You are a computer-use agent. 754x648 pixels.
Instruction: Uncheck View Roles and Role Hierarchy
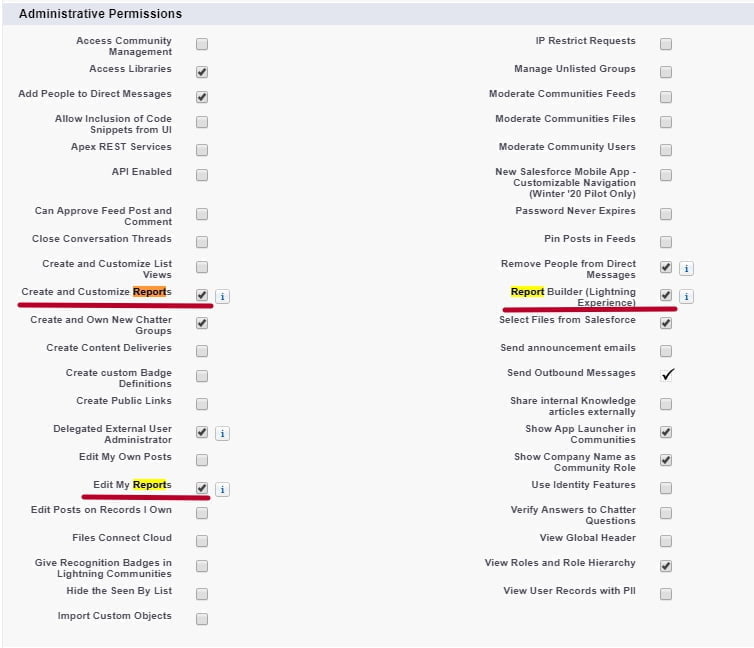pos(666,566)
